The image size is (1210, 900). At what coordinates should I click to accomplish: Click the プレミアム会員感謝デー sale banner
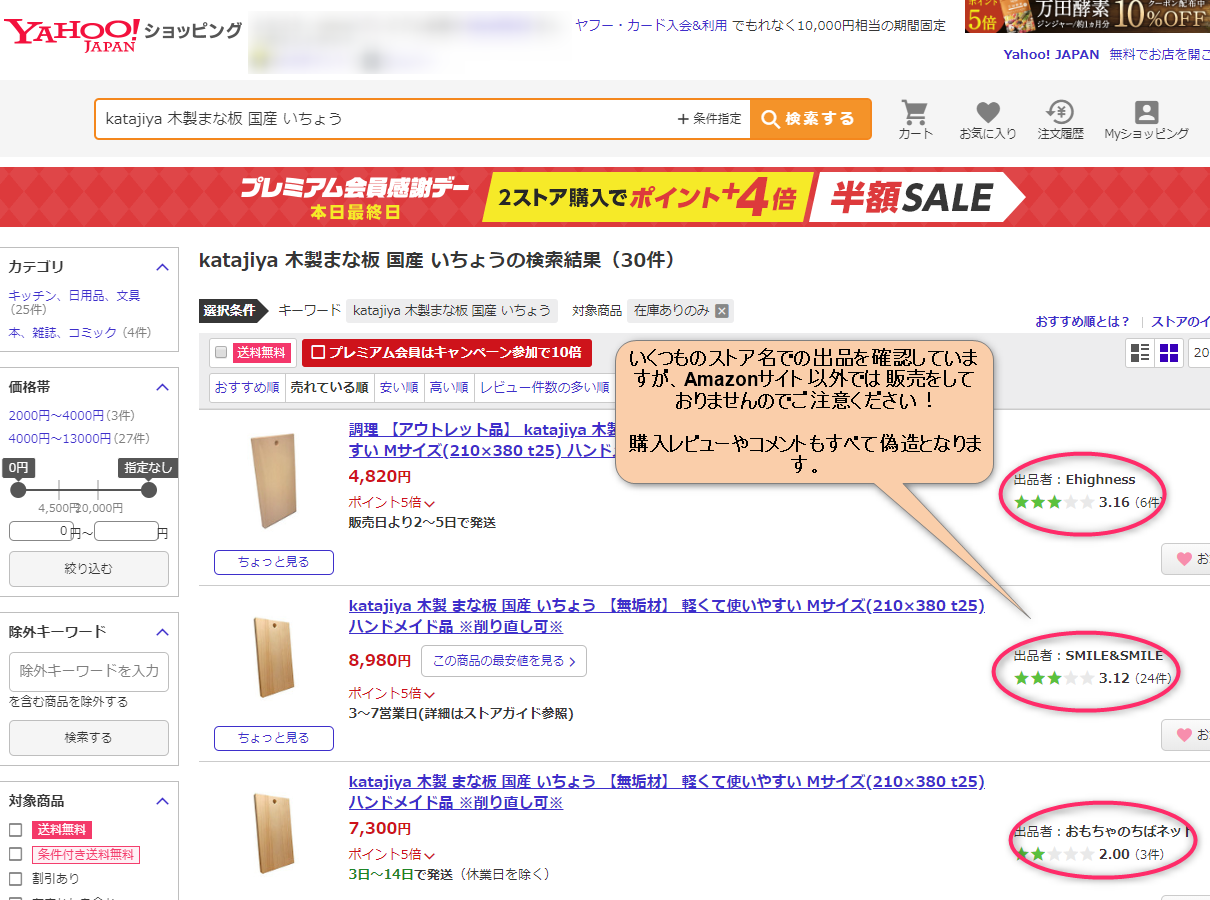[x=605, y=197]
